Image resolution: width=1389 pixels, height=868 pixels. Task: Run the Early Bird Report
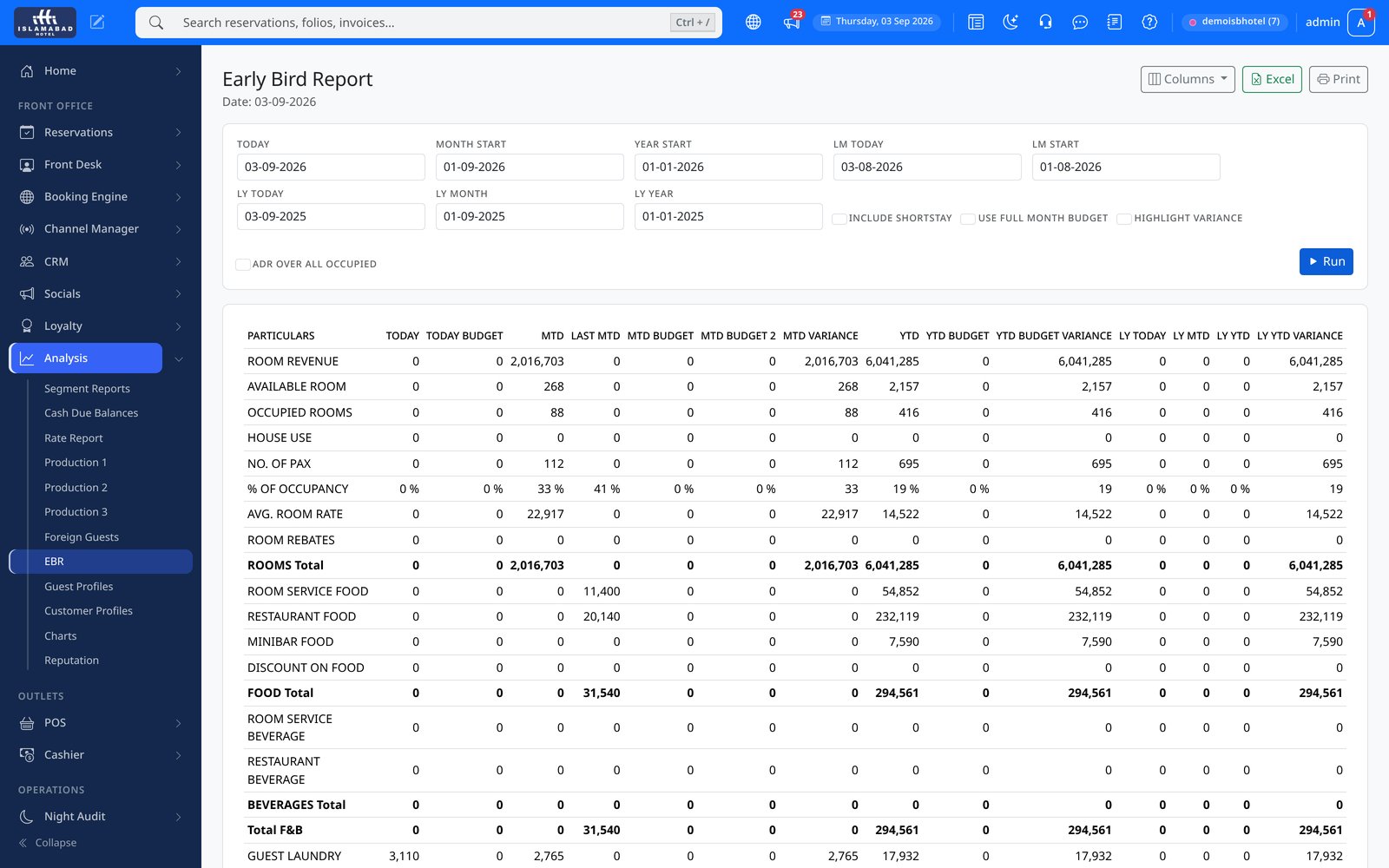click(1326, 261)
